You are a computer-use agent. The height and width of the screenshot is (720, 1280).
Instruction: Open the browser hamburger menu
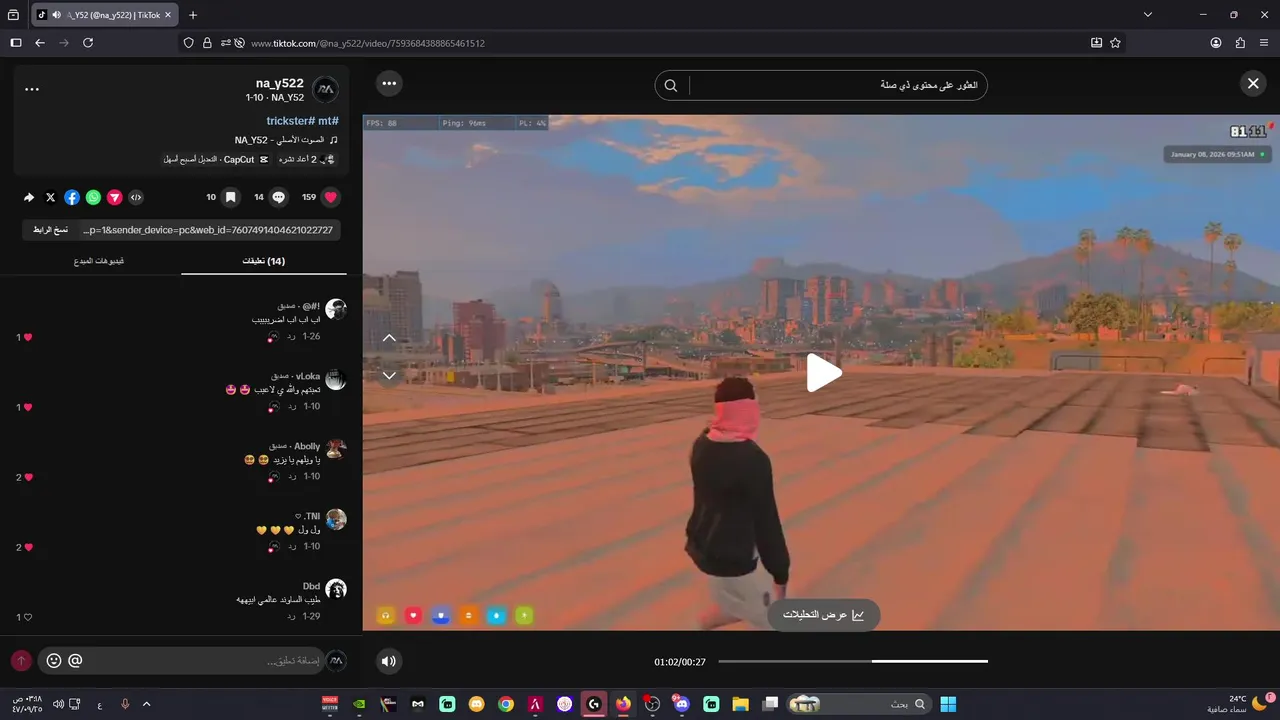click(x=1264, y=43)
